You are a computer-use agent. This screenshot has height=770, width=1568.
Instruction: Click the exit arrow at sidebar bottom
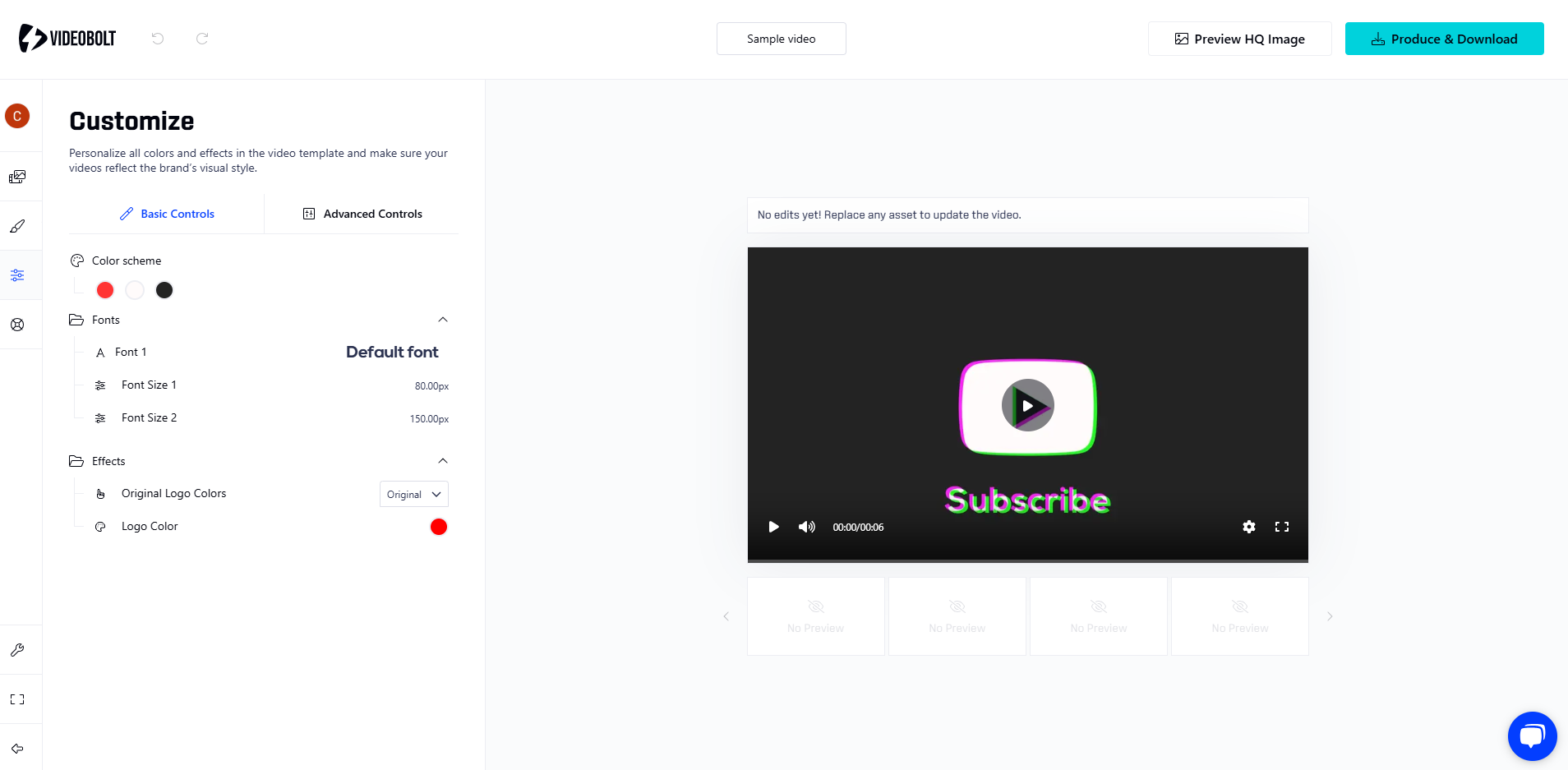tap(18, 749)
